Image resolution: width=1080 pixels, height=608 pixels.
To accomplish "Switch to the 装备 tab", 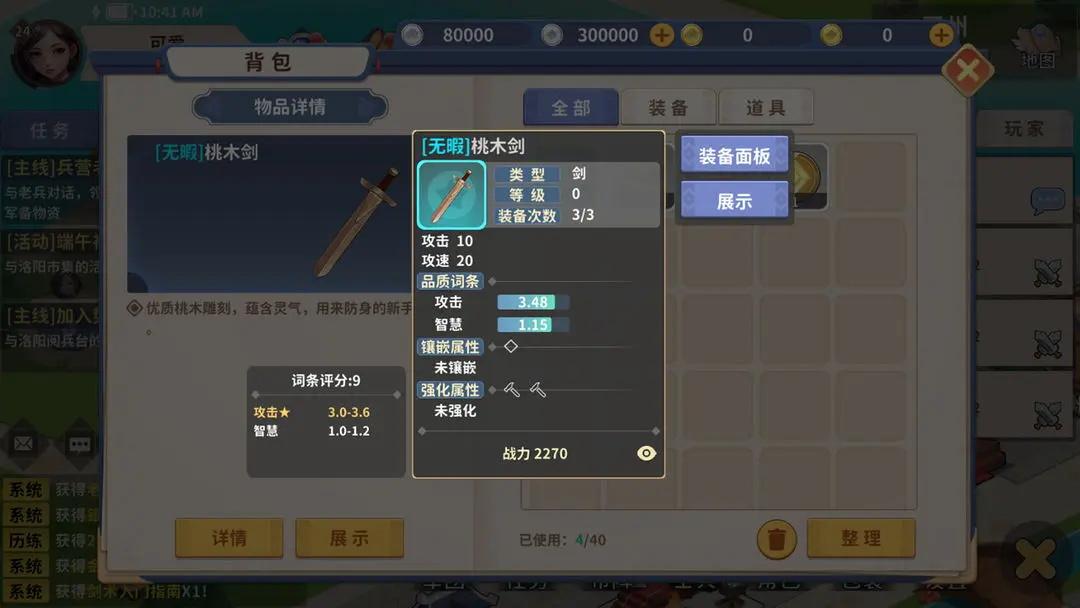I will (x=668, y=107).
